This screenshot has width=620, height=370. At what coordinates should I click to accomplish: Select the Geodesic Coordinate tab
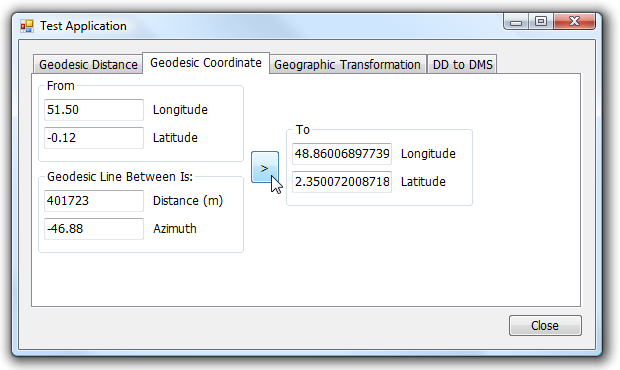pos(206,63)
